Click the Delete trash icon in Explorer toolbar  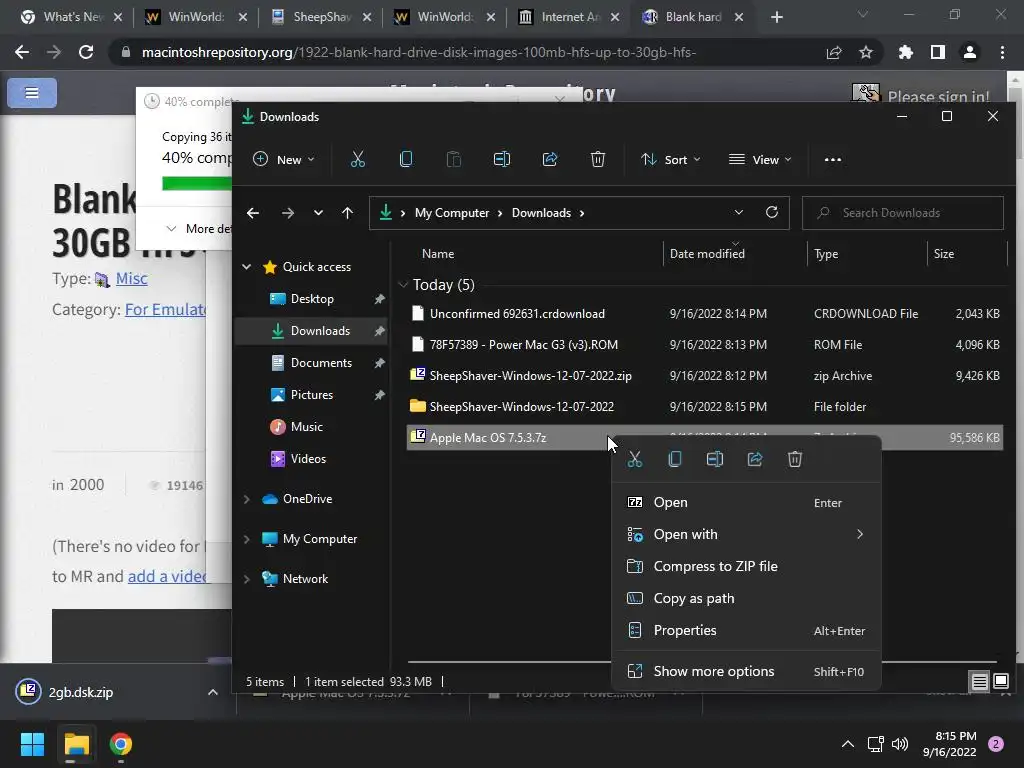pyautogui.click(x=598, y=159)
